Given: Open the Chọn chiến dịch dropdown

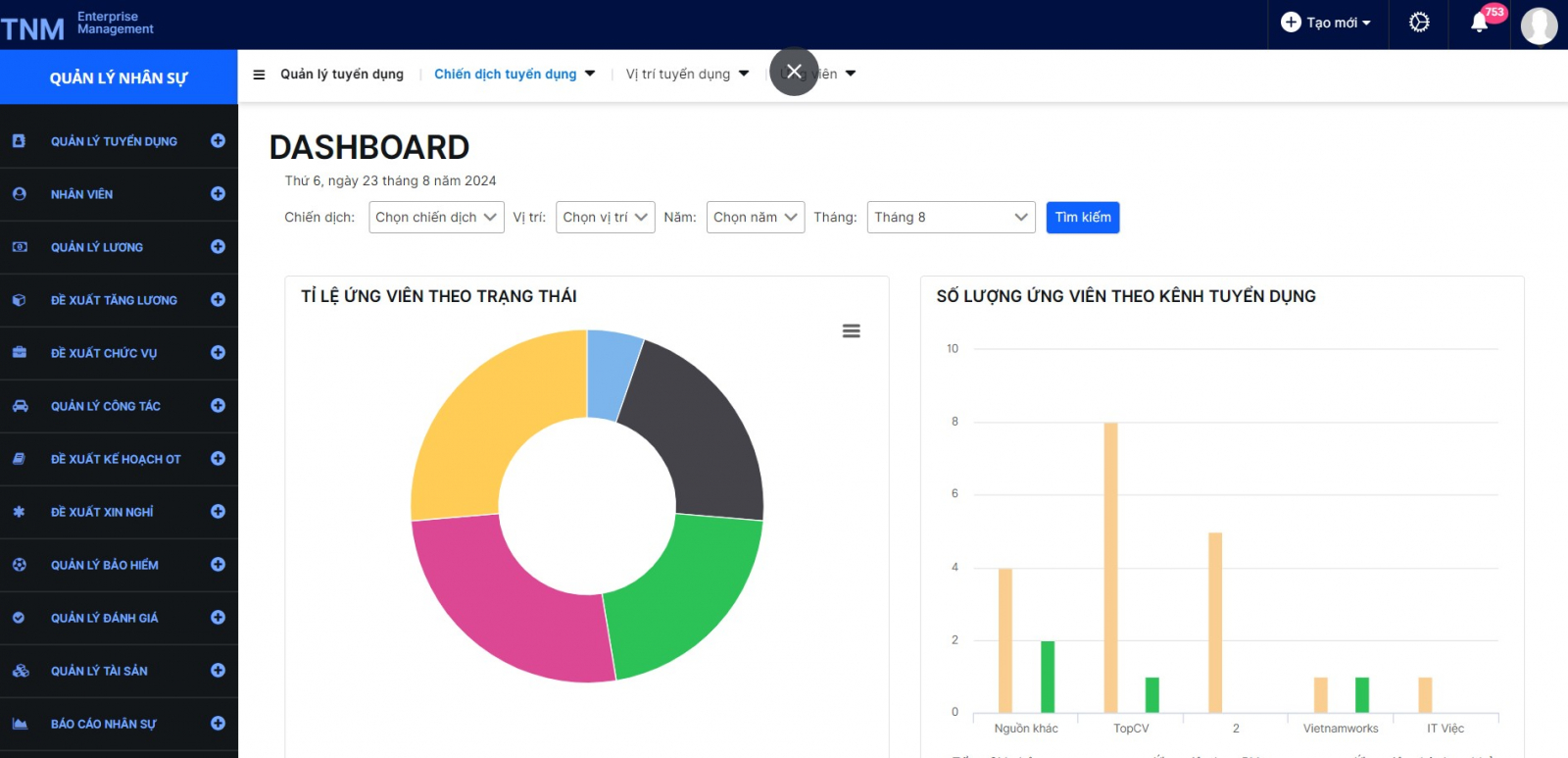Looking at the screenshot, I should click(436, 218).
